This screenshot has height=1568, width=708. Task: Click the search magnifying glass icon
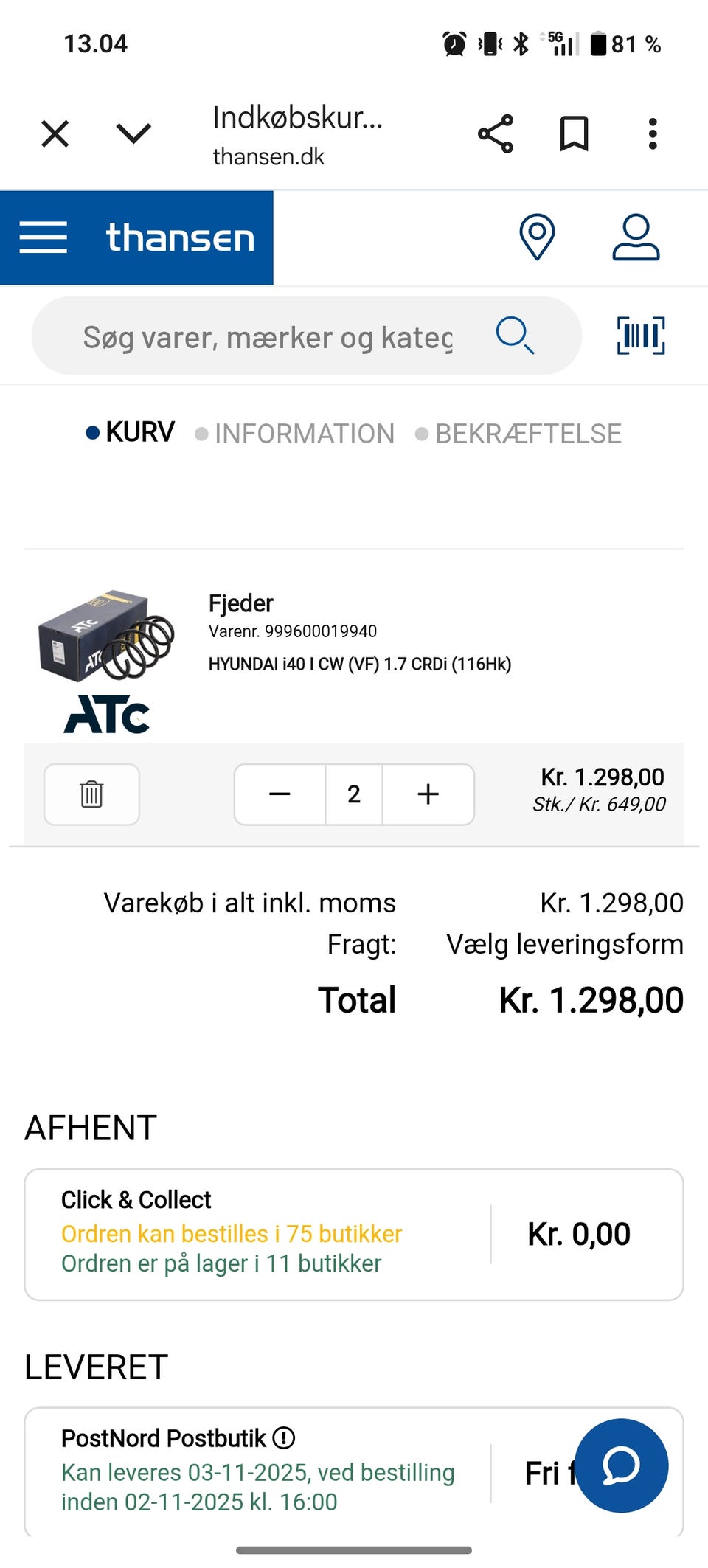tap(514, 336)
